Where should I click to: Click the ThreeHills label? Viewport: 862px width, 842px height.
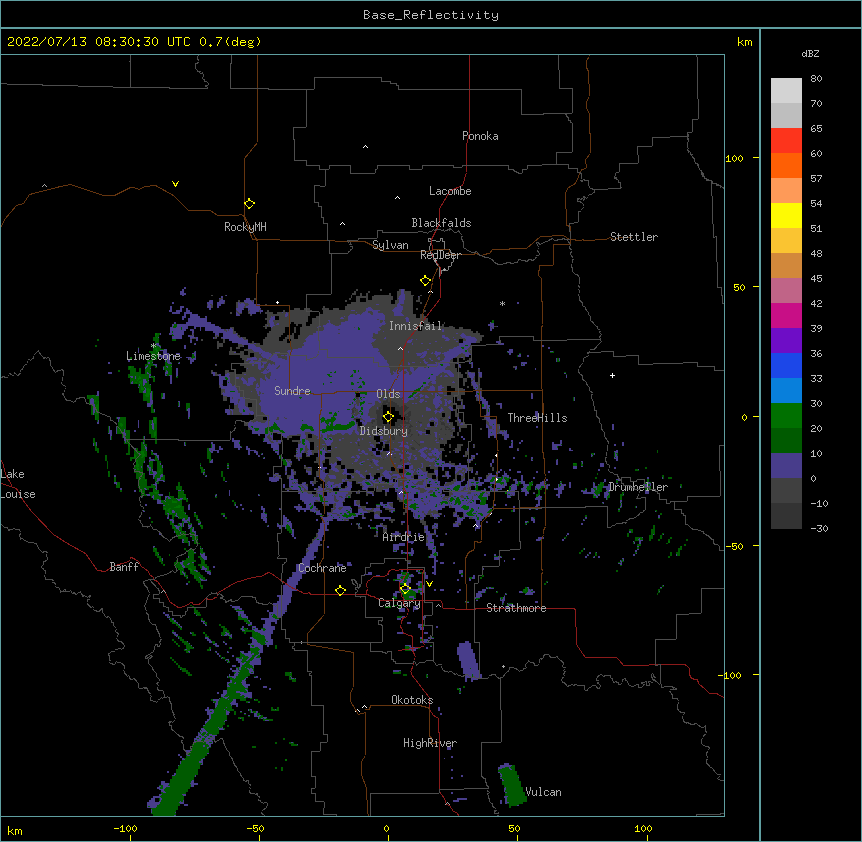pyautogui.click(x=537, y=418)
